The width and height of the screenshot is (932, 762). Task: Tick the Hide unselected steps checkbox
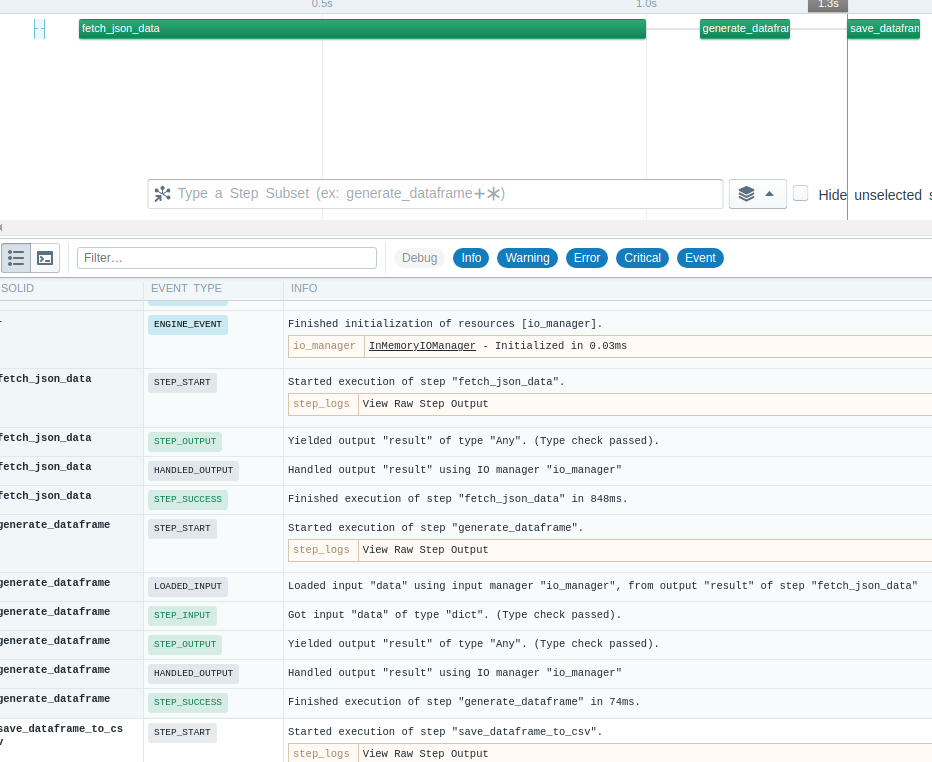click(801, 193)
